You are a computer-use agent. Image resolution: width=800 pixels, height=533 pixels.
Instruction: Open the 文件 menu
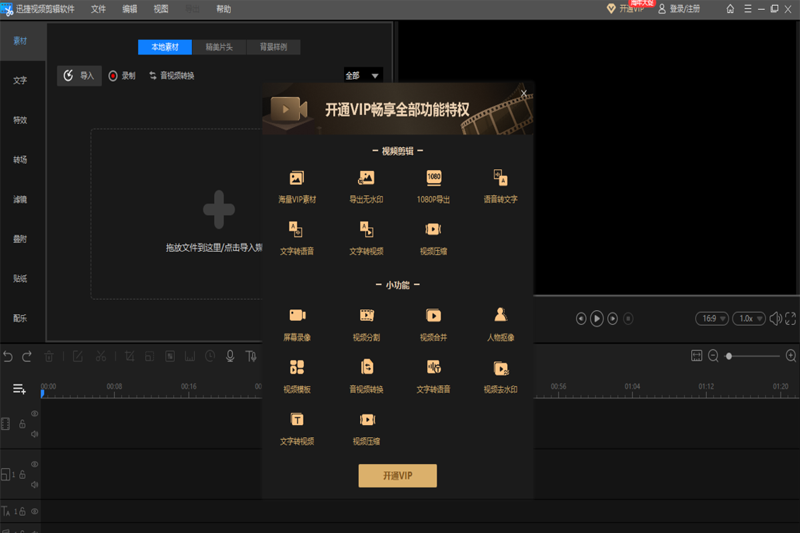click(x=98, y=9)
